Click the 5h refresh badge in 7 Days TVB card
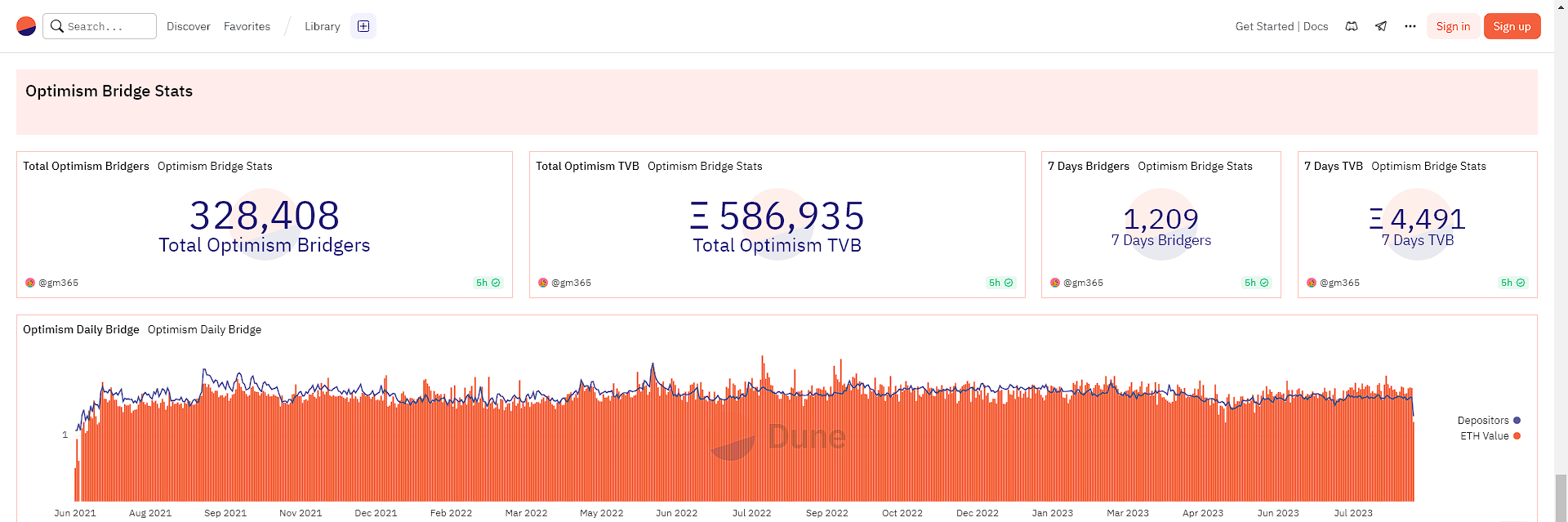The width and height of the screenshot is (1568, 522). click(x=1513, y=283)
